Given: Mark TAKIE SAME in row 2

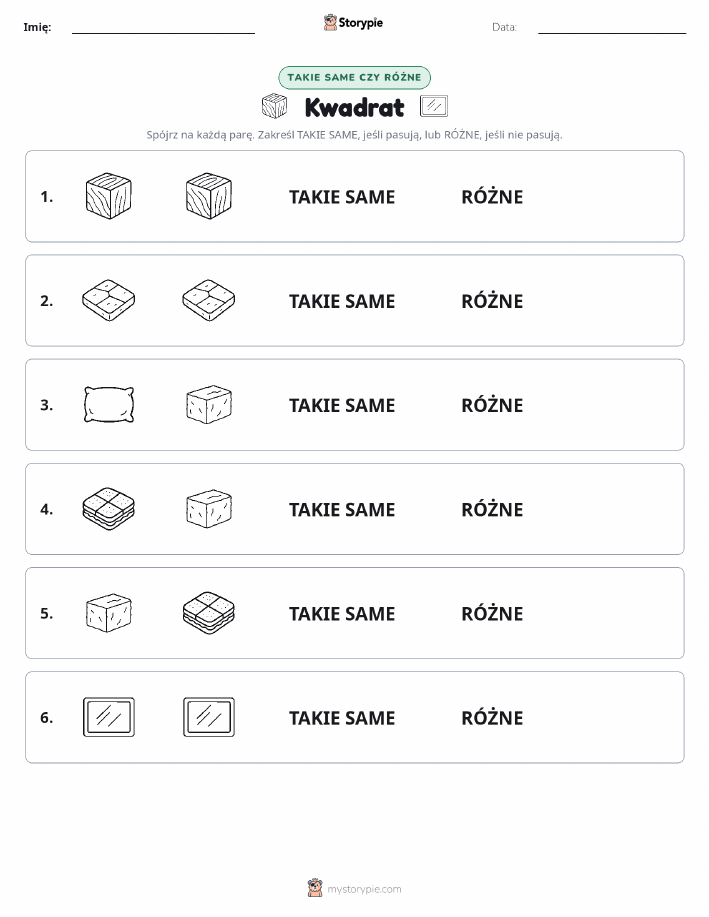Looking at the screenshot, I should (342, 301).
